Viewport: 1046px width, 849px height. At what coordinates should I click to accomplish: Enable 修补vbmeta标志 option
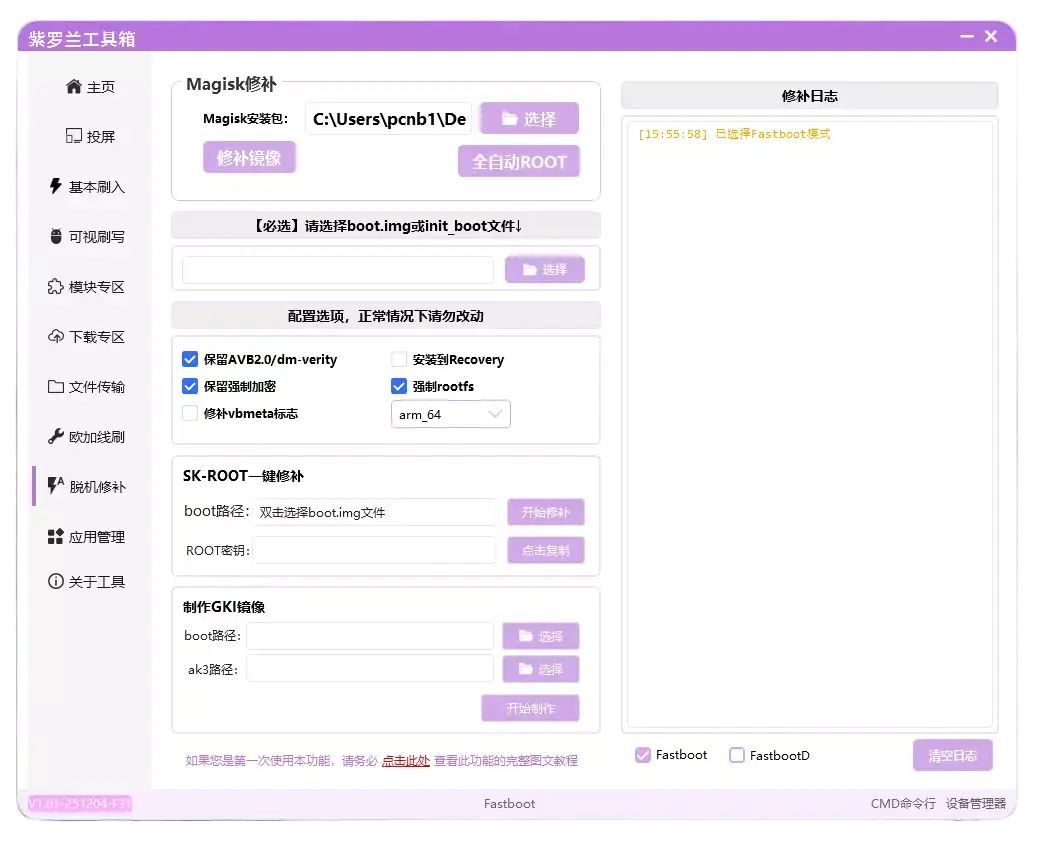click(x=190, y=413)
